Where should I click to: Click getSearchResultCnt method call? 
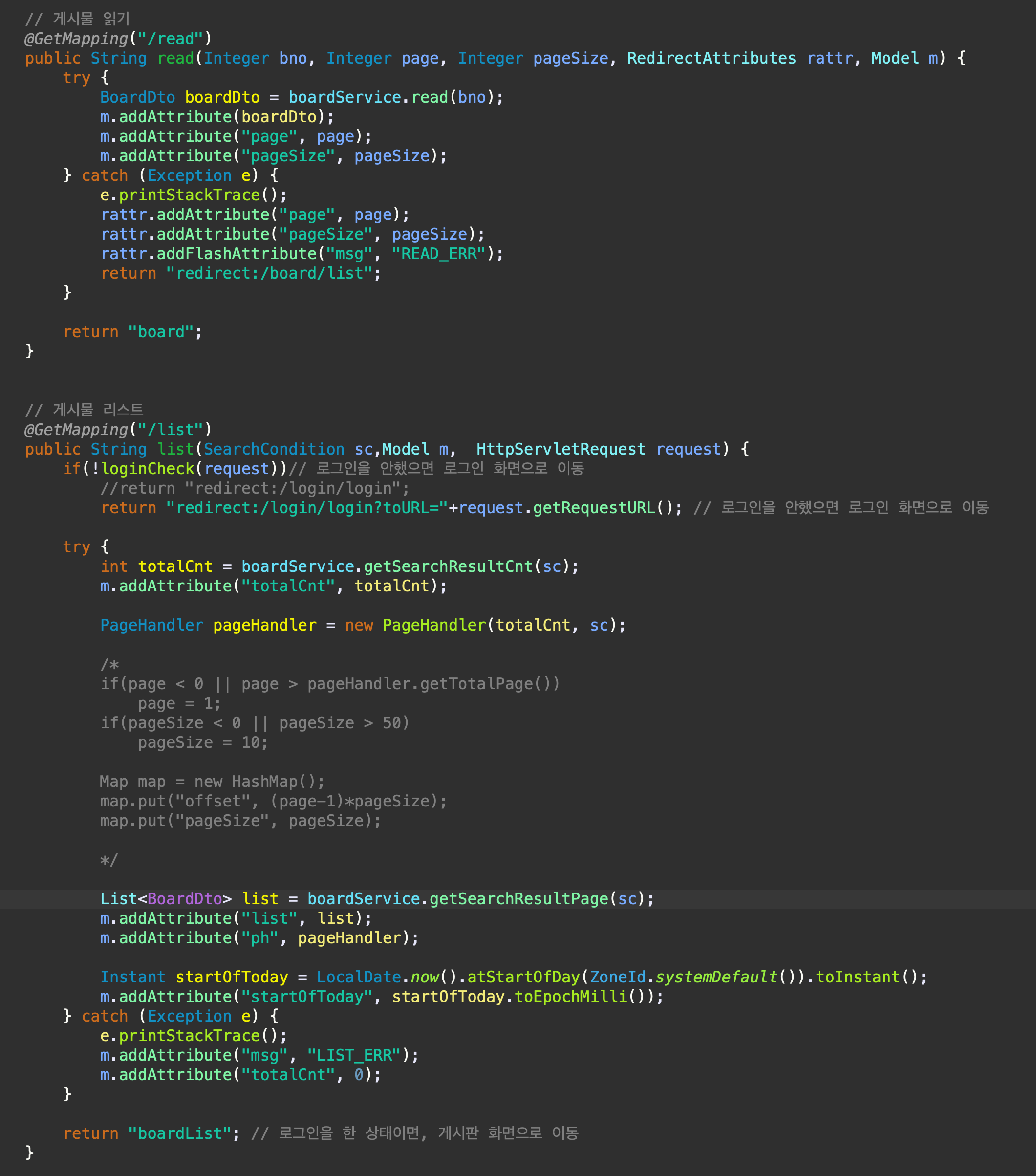click(448, 566)
